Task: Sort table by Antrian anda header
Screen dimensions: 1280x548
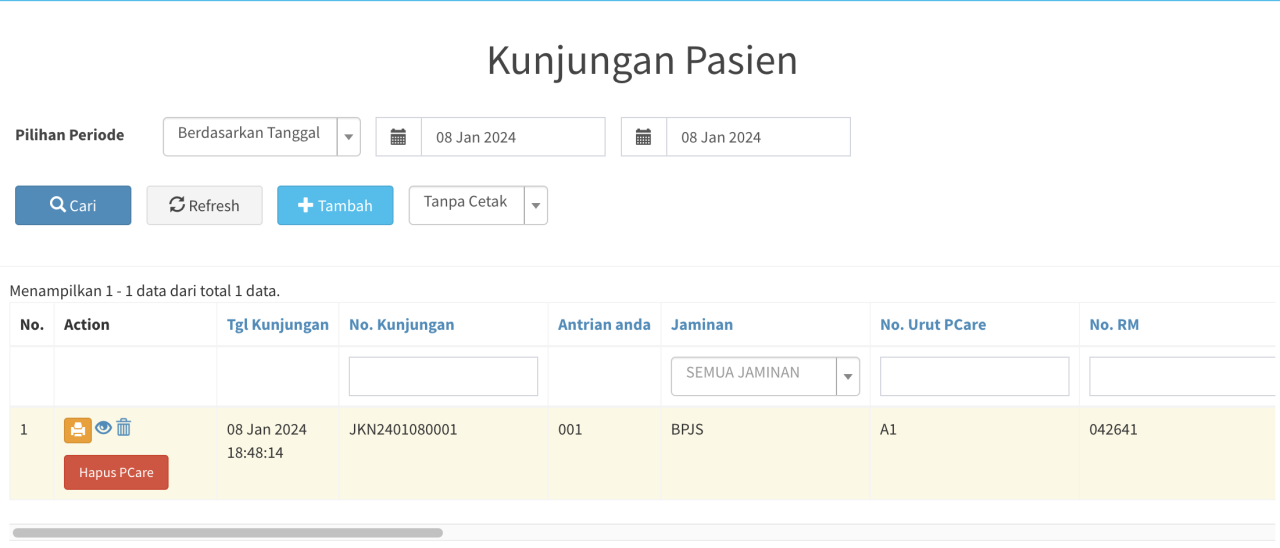Action: pos(604,324)
